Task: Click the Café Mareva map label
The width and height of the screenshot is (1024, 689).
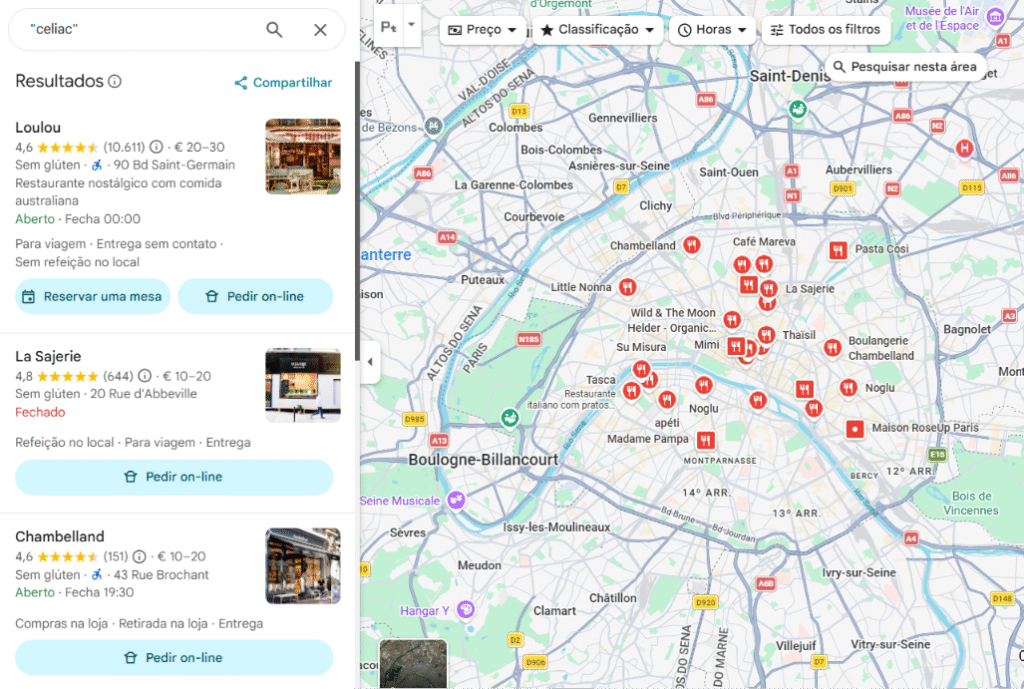Action: click(764, 242)
